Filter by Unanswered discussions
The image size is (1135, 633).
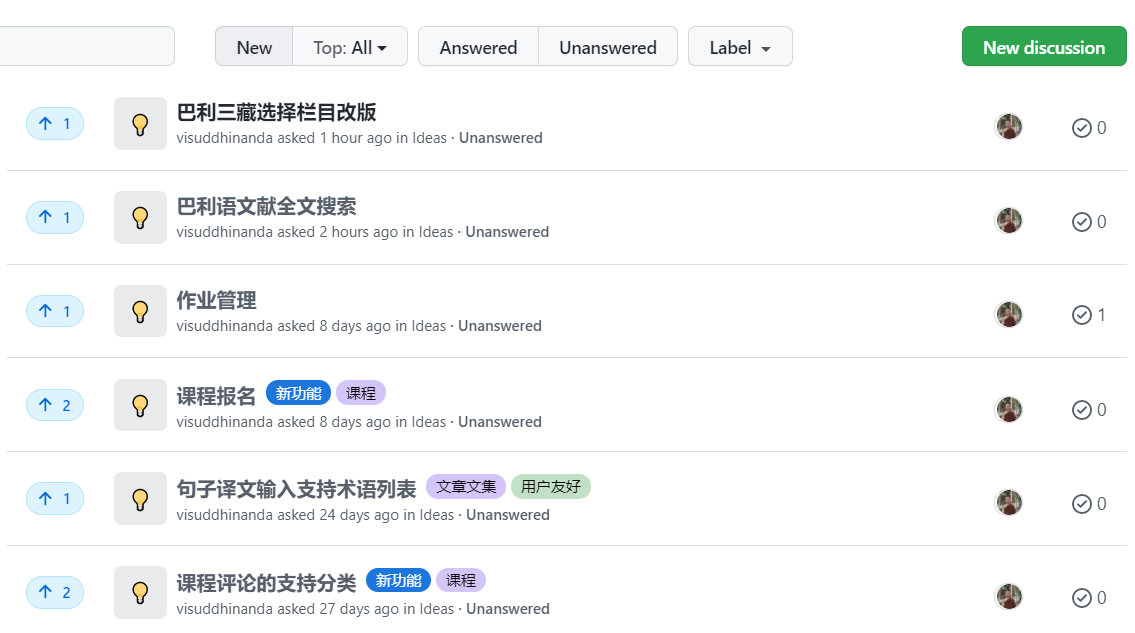(608, 47)
